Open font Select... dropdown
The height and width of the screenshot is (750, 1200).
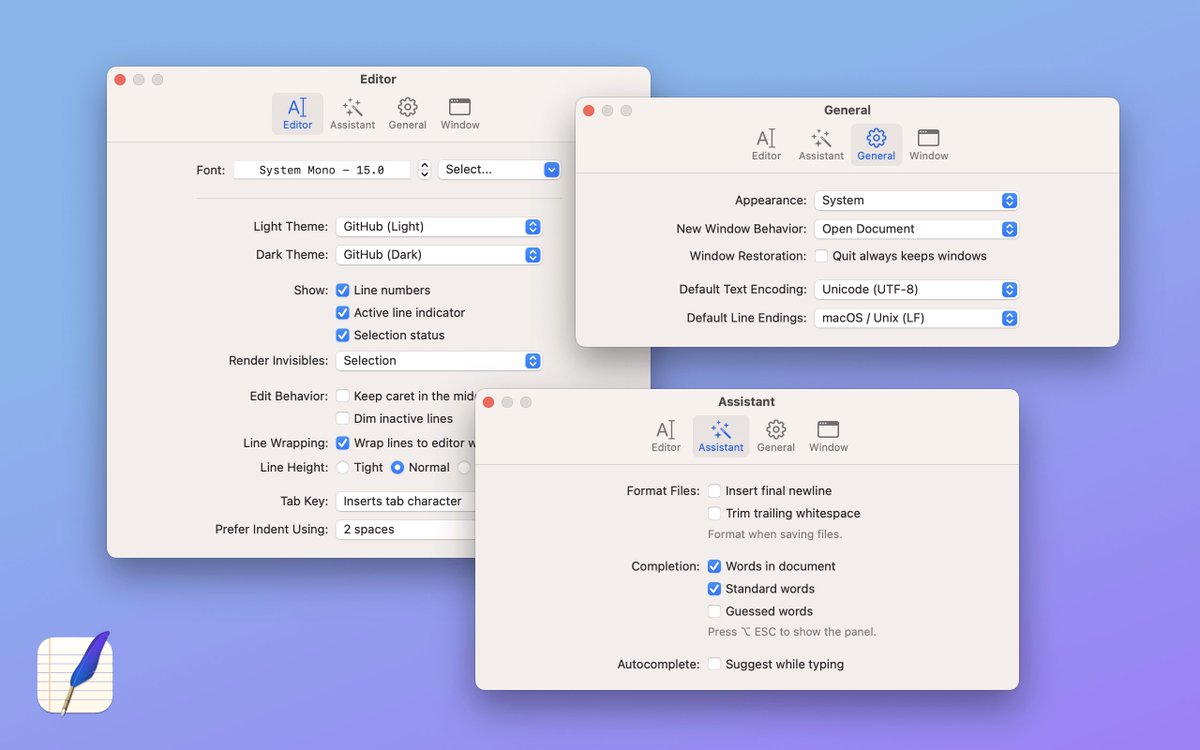pyautogui.click(x=499, y=170)
